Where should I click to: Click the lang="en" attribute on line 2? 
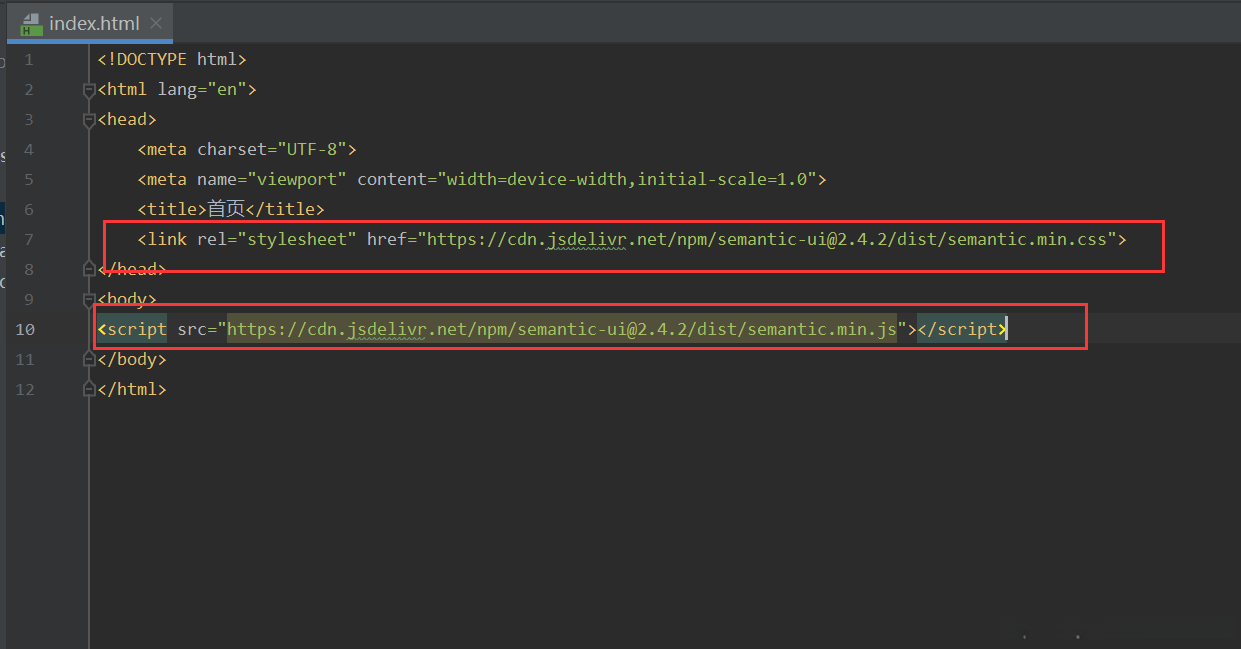202,90
